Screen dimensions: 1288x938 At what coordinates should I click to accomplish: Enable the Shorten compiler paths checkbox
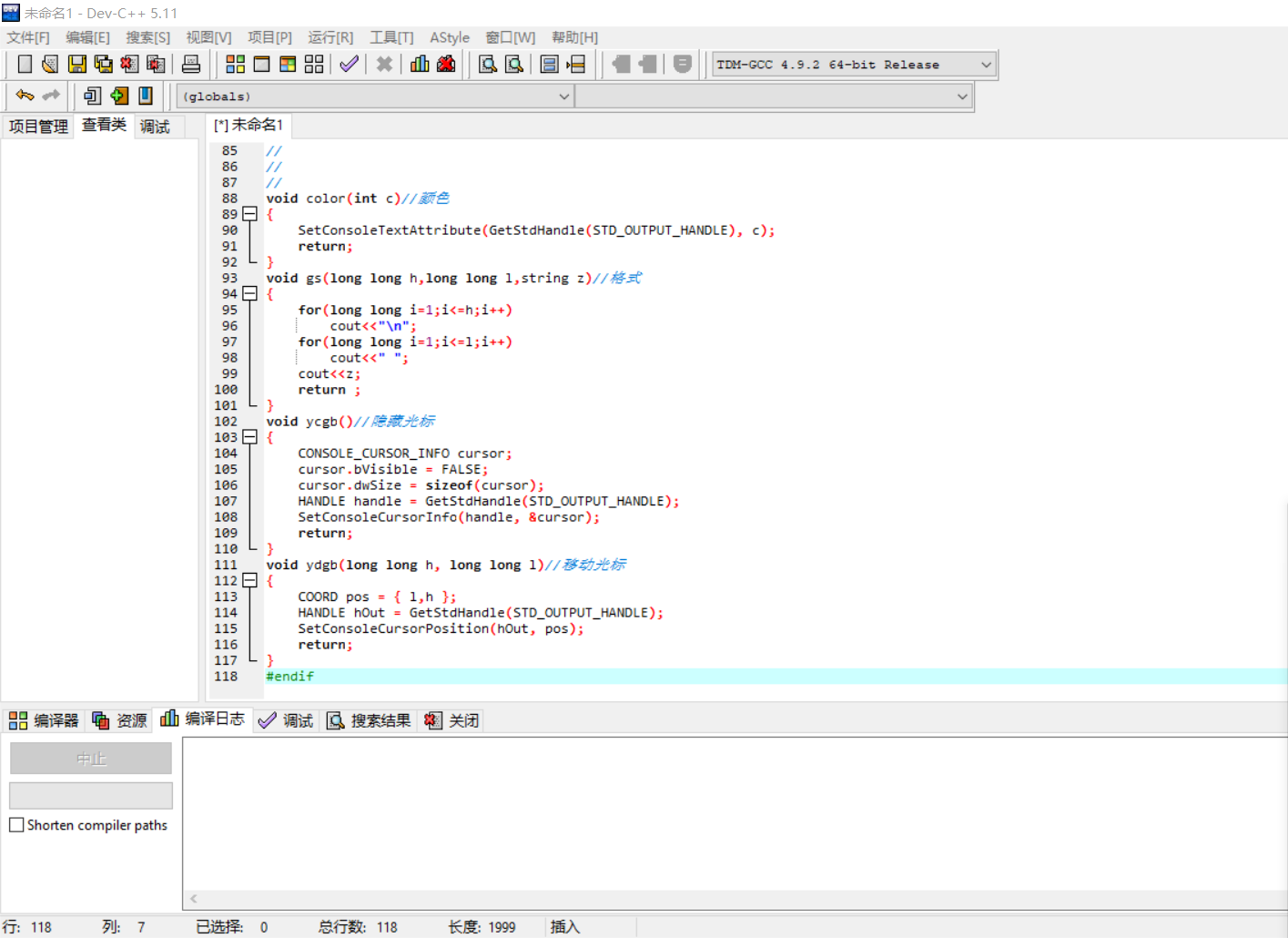click(x=15, y=824)
